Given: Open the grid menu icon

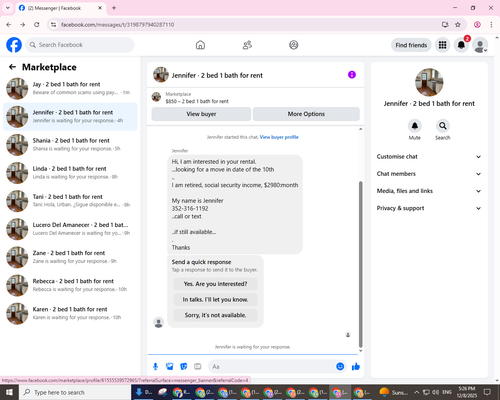Looking at the screenshot, I should point(442,45).
